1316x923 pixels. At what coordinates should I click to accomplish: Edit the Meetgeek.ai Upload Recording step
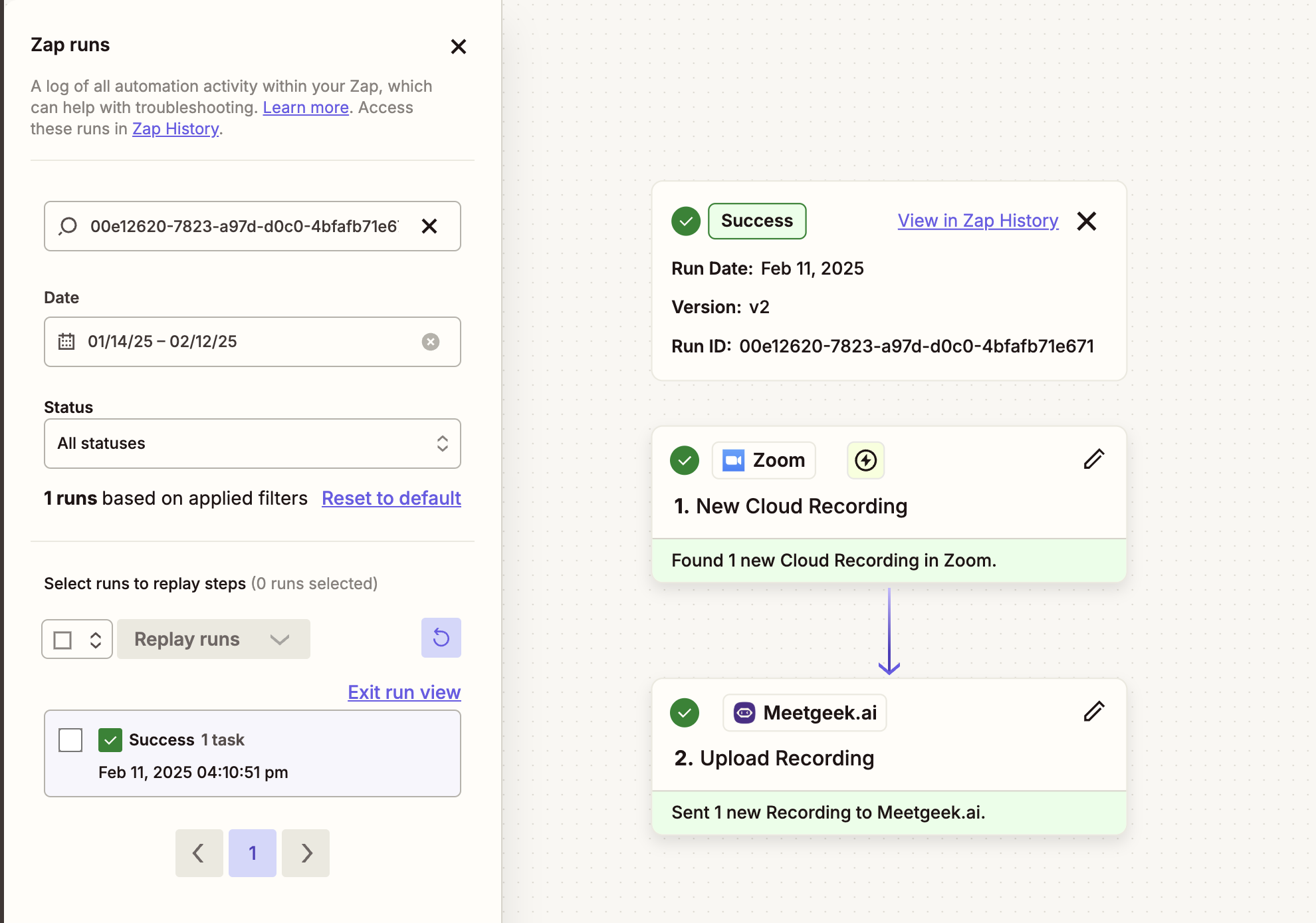click(x=1093, y=712)
